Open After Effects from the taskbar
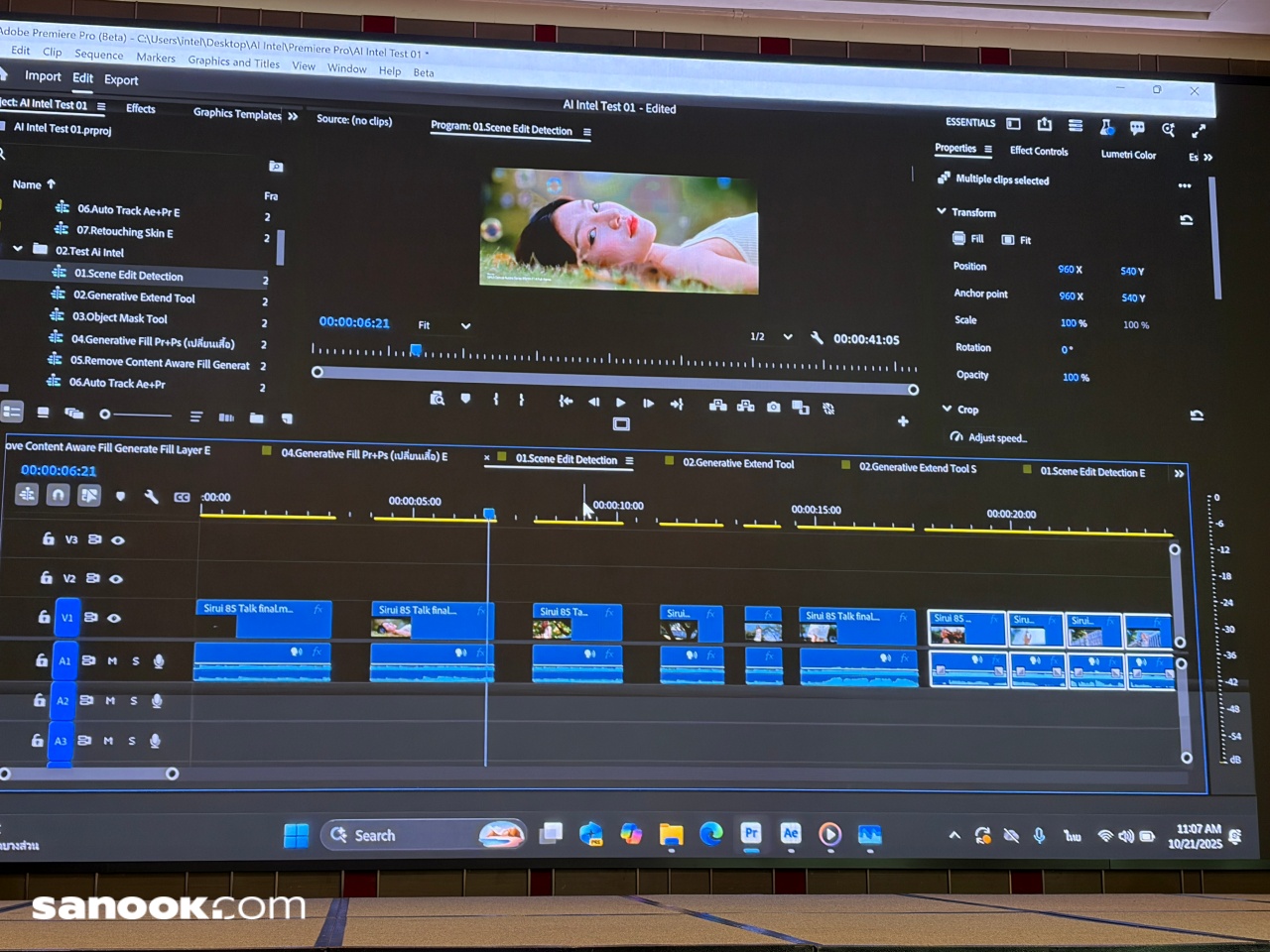The height and width of the screenshot is (952, 1270). [x=791, y=834]
